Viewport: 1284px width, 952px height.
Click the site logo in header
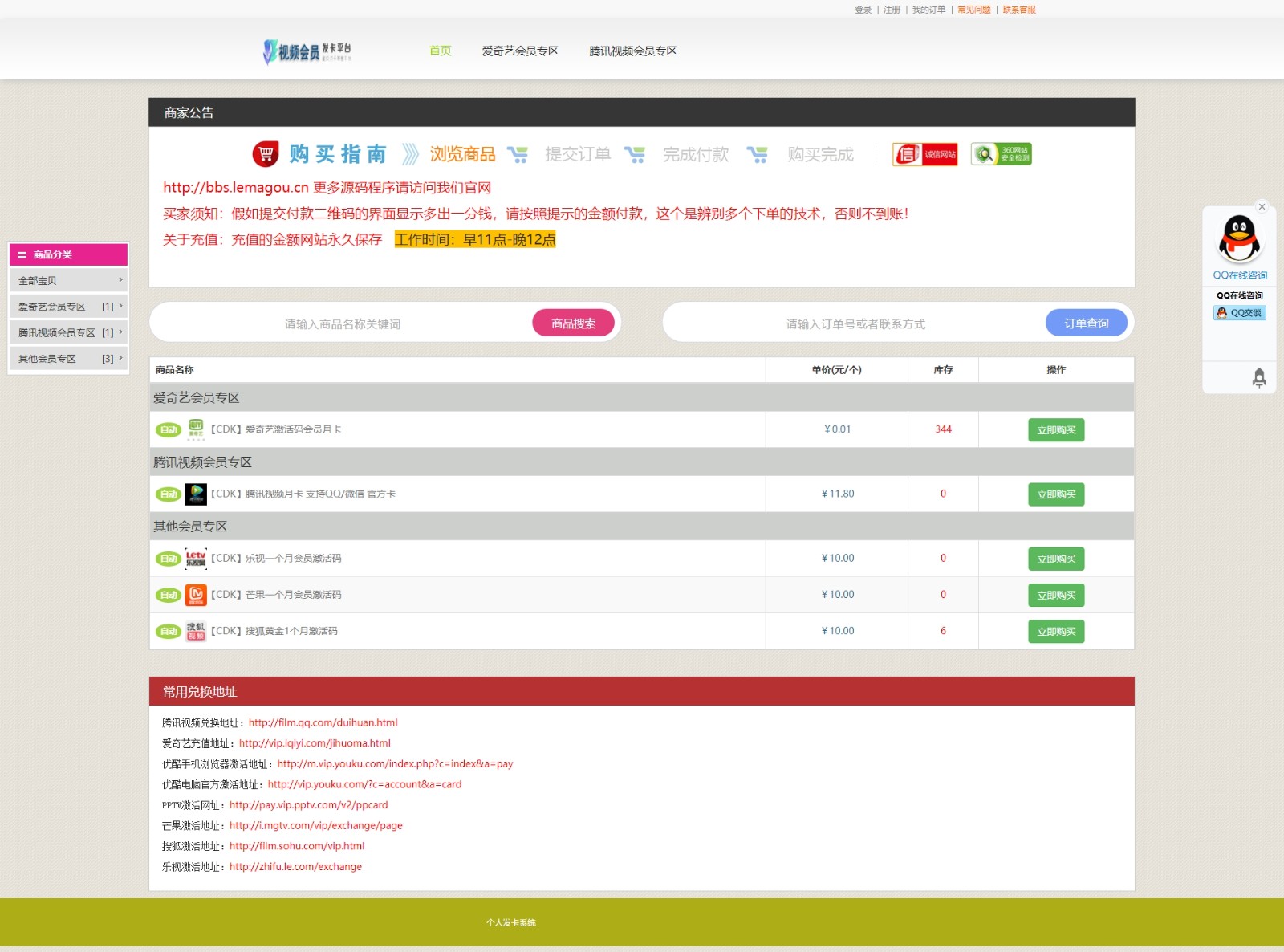click(307, 52)
